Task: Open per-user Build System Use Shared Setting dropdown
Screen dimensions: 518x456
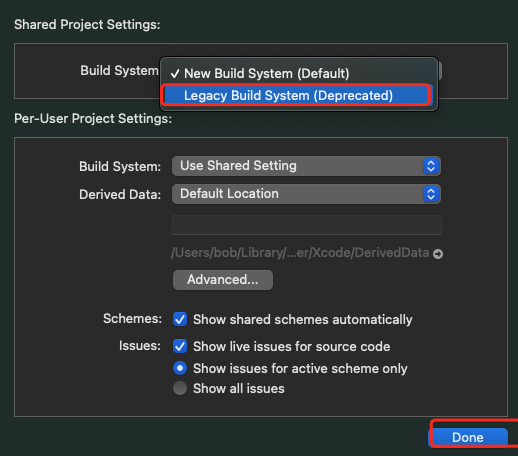Action: click(x=306, y=166)
